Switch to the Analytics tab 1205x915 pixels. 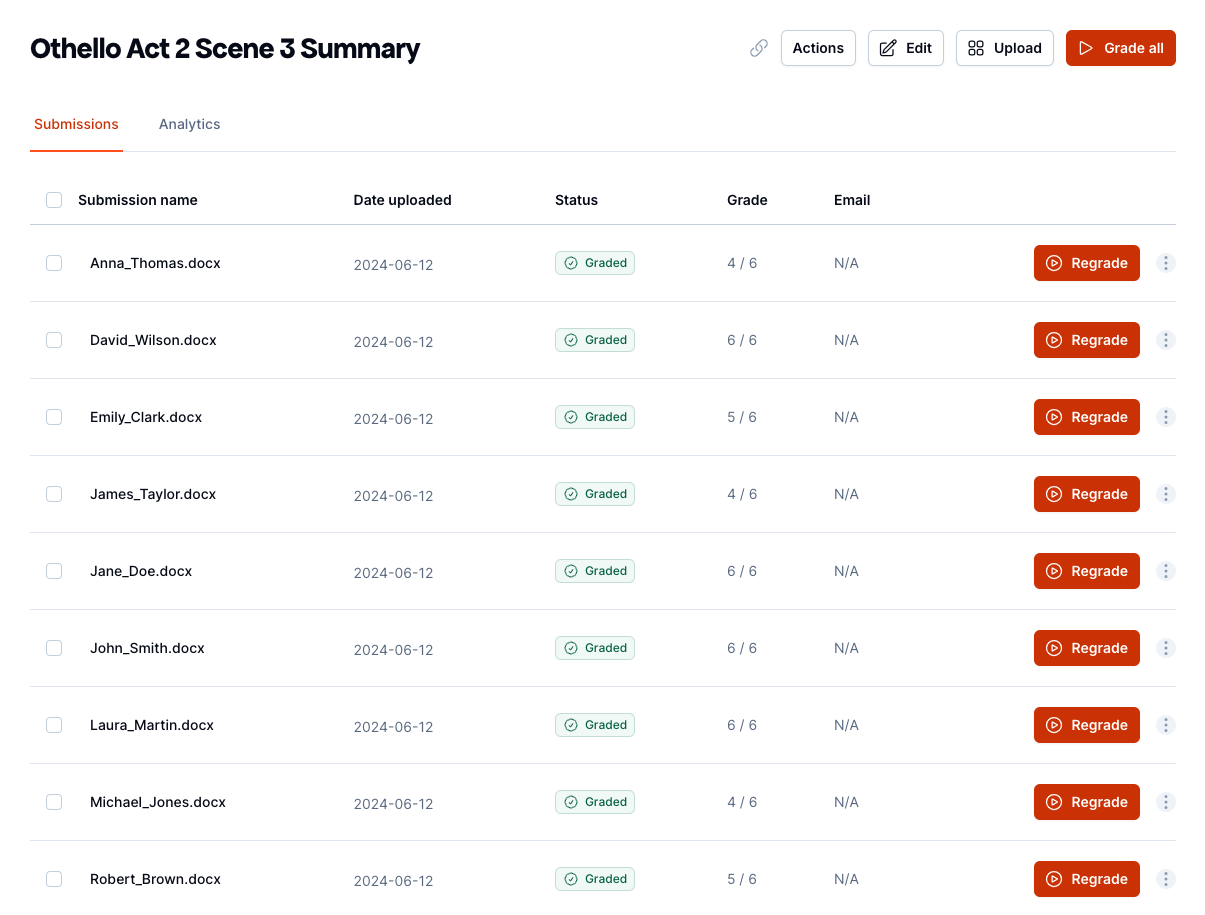[189, 124]
